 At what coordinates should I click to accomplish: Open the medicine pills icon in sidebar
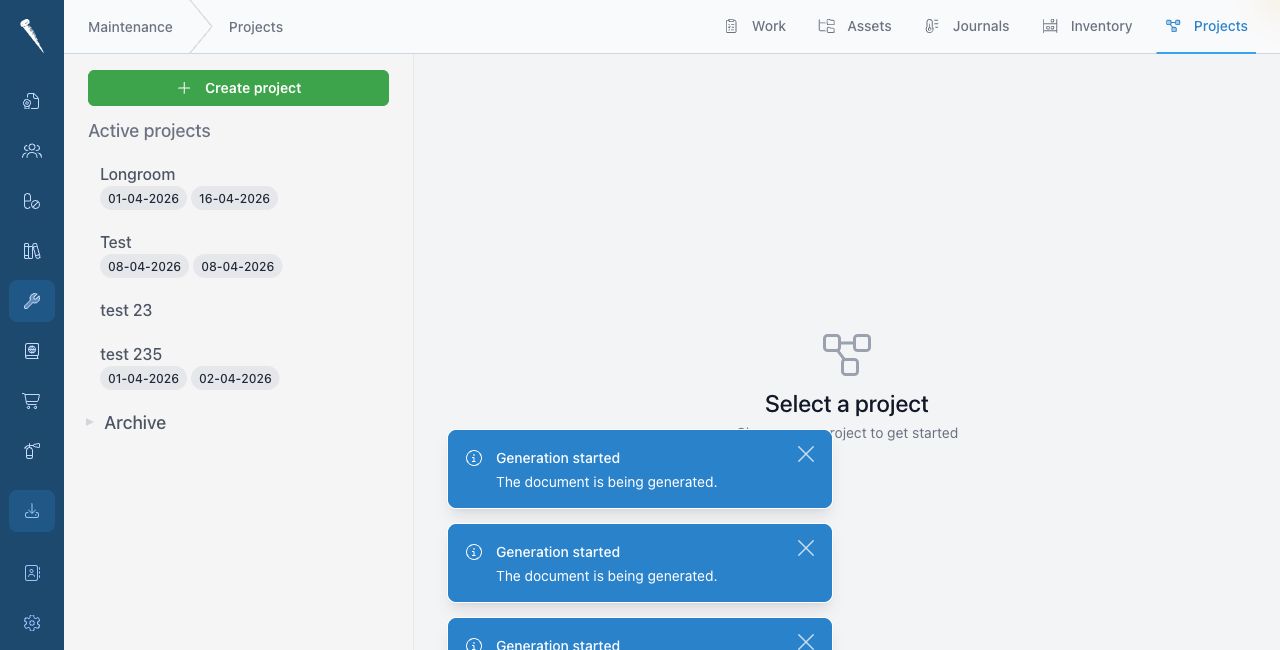(x=32, y=201)
